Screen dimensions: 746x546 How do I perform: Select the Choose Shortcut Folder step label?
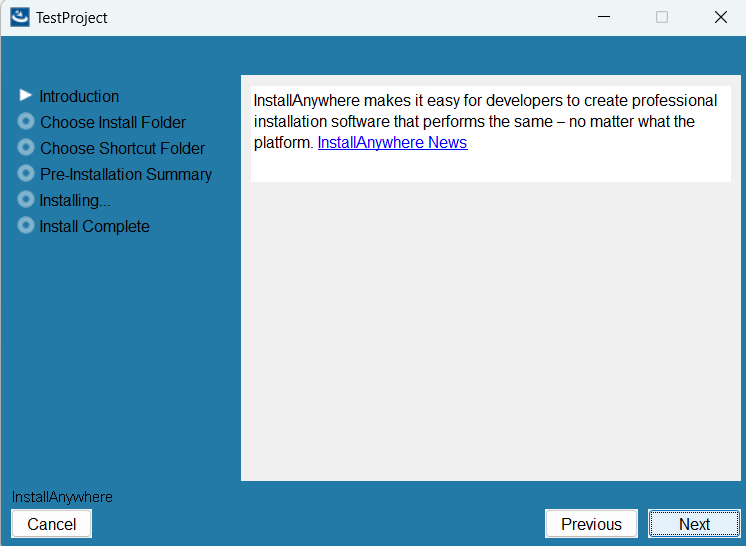pyautogui.click(x=122, y=149)
